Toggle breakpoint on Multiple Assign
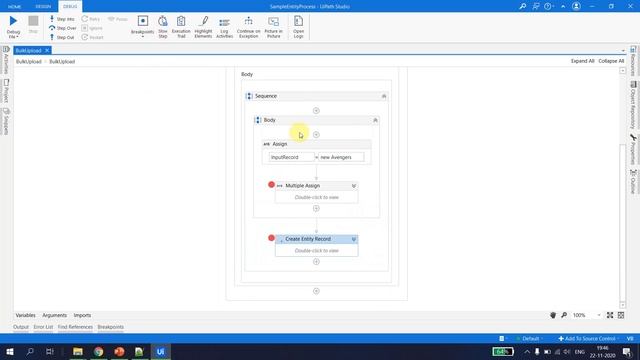Screen dimensions: 640x360 tap(271, 185)
